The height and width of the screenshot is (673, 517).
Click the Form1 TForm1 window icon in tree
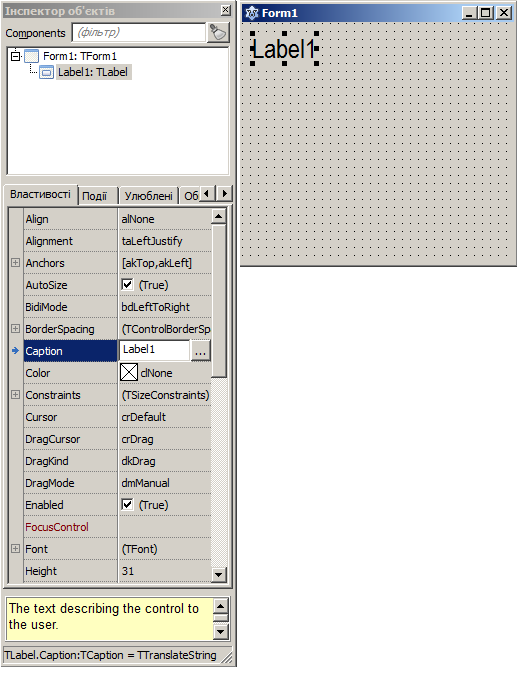(x=31, y=56)
